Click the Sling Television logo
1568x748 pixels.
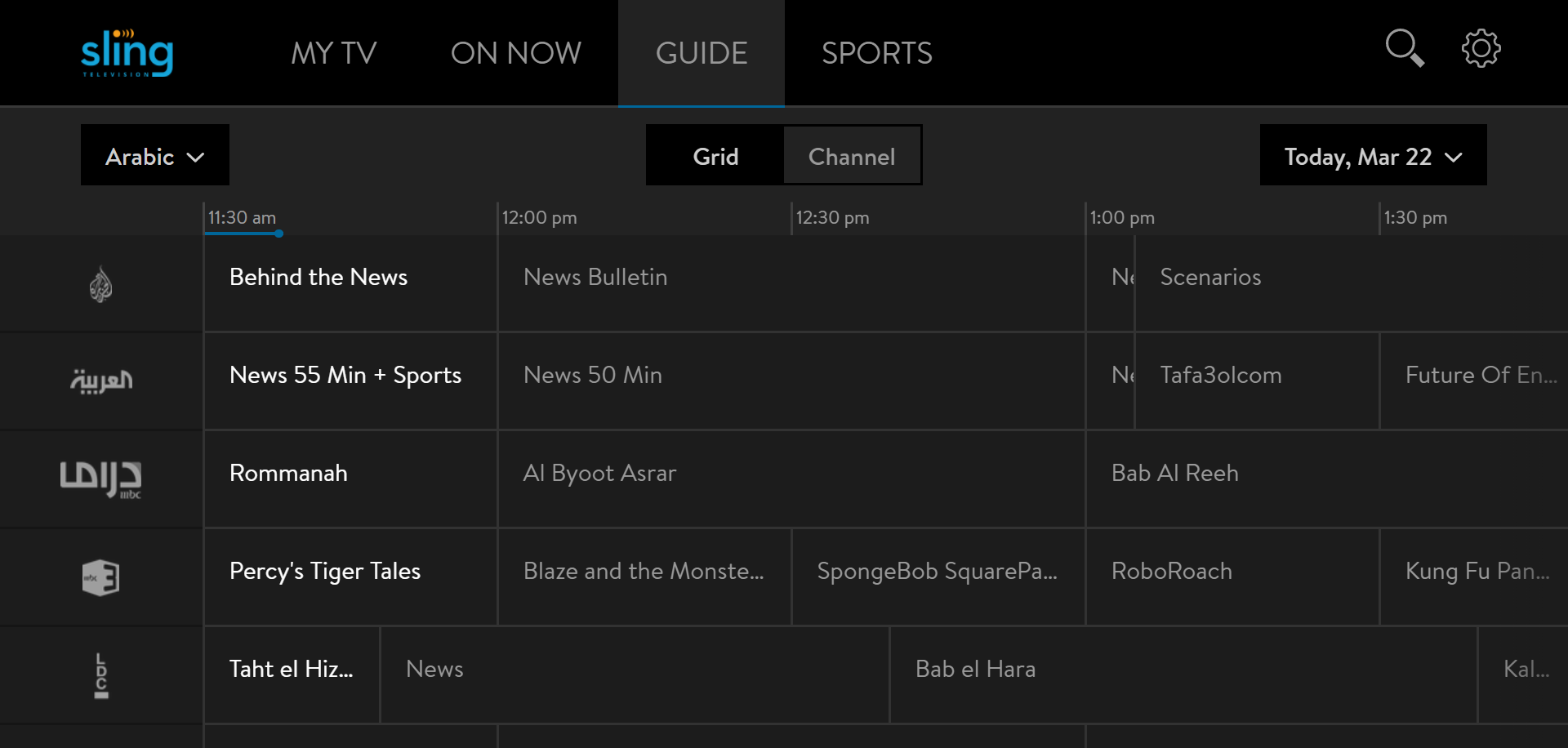(x=127, y=53)
